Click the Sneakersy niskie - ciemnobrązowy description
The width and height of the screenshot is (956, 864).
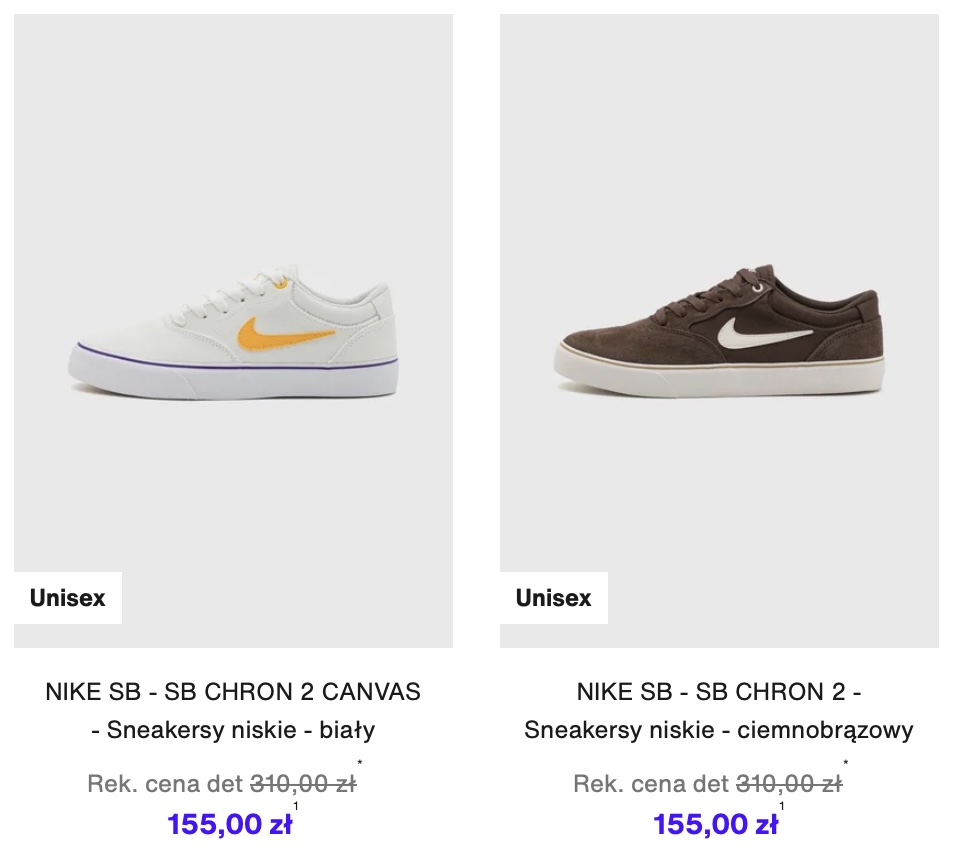719,729
